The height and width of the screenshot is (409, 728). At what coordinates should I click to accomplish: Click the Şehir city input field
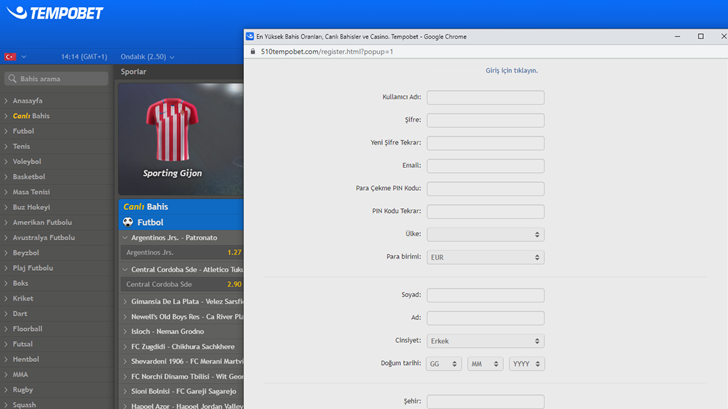click(x=486, y=402)
